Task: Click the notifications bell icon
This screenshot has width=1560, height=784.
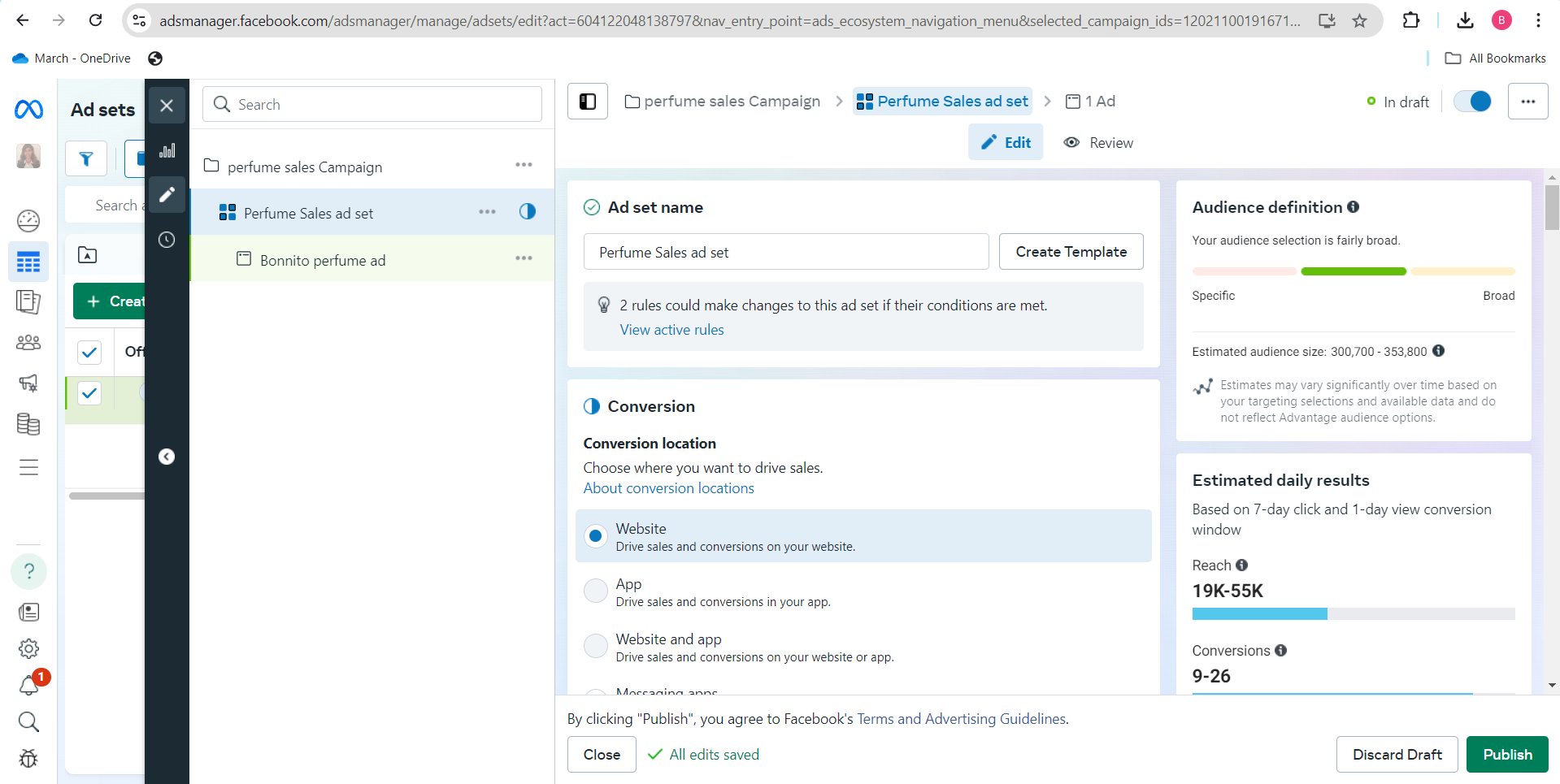Action: 28,685
